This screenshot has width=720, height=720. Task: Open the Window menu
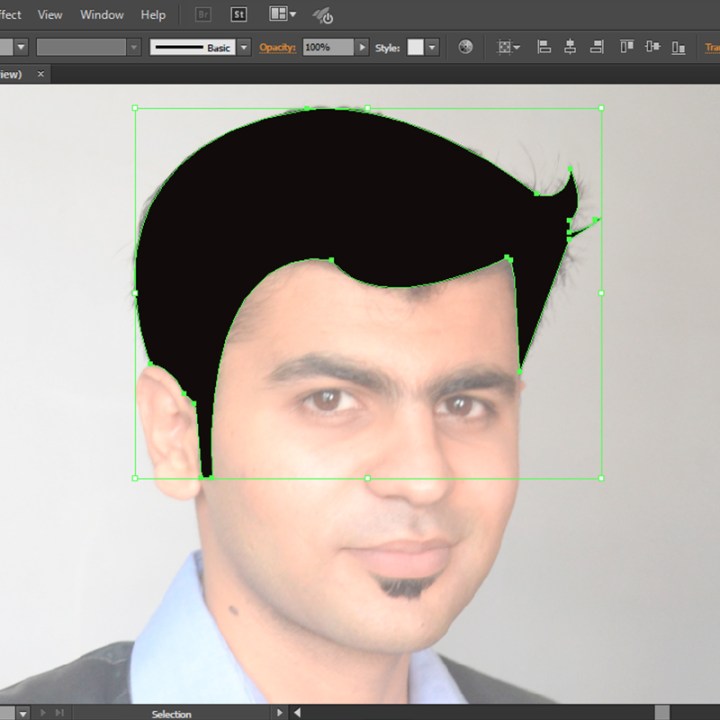coord(101,15)
